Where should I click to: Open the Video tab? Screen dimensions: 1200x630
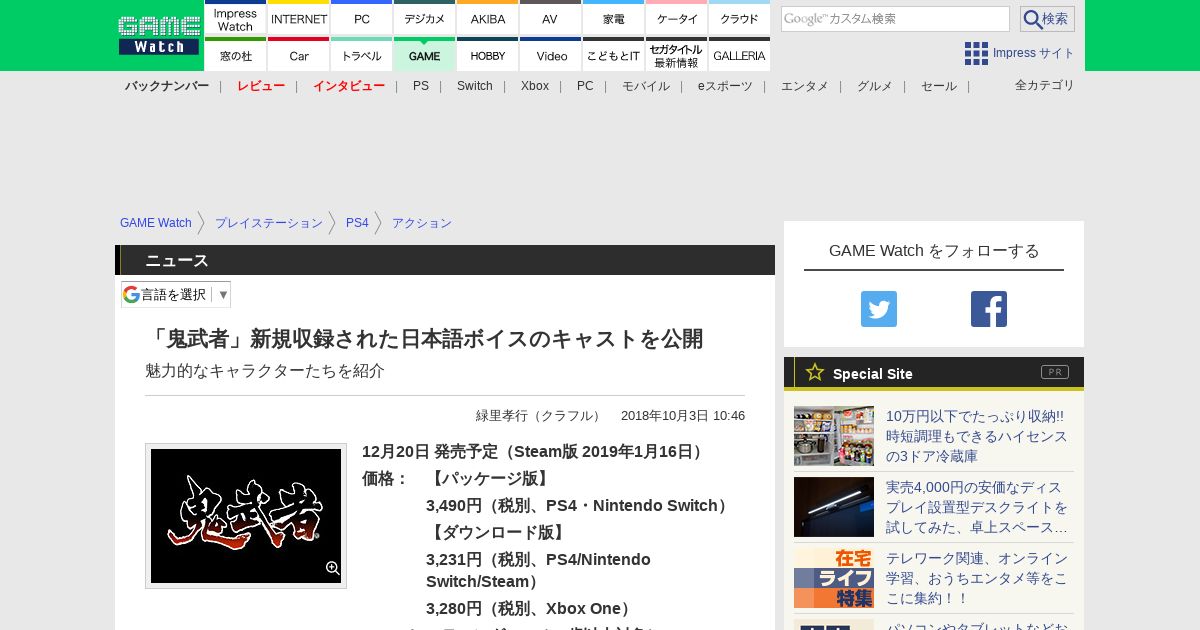pos(550,54)
